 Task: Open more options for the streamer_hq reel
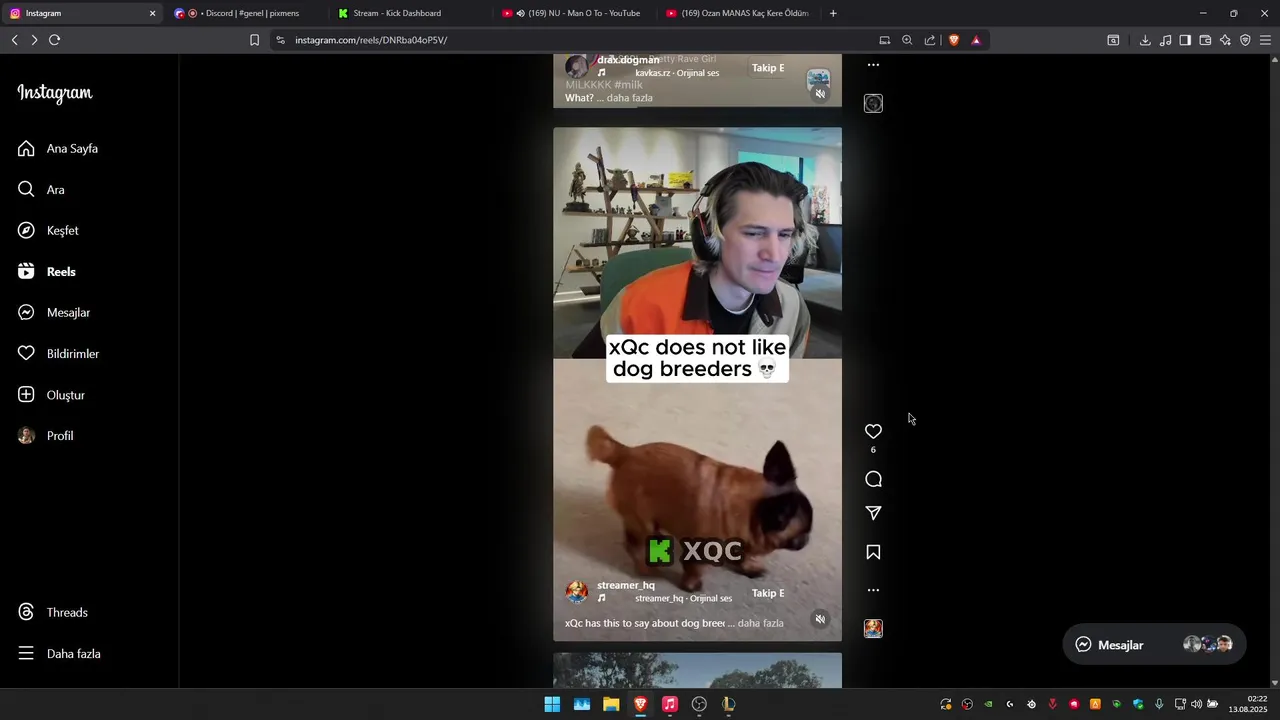[x=873, y=590]
